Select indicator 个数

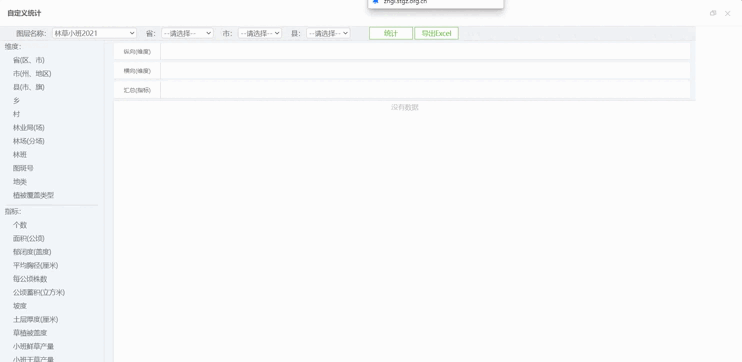pos(20,225)
